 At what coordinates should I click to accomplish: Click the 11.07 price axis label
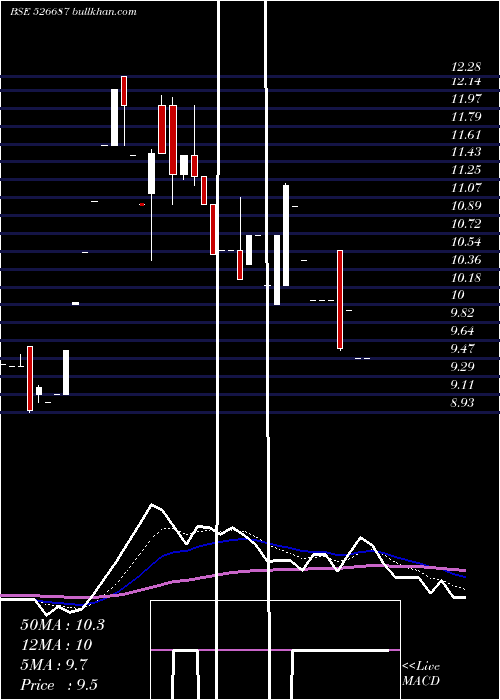(466, 188)
